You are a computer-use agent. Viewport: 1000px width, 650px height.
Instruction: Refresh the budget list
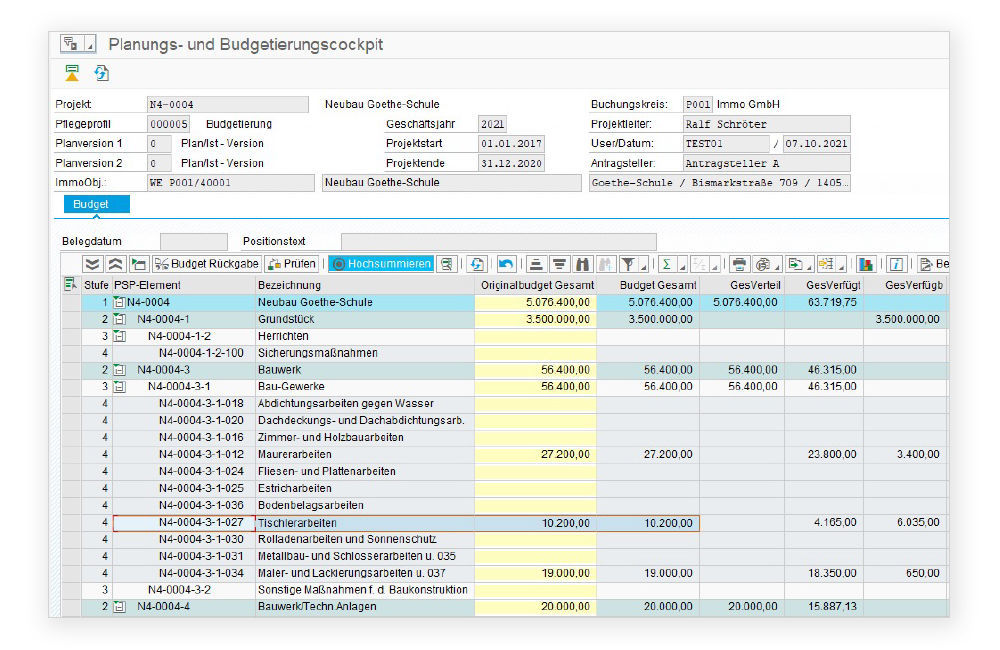477,264
